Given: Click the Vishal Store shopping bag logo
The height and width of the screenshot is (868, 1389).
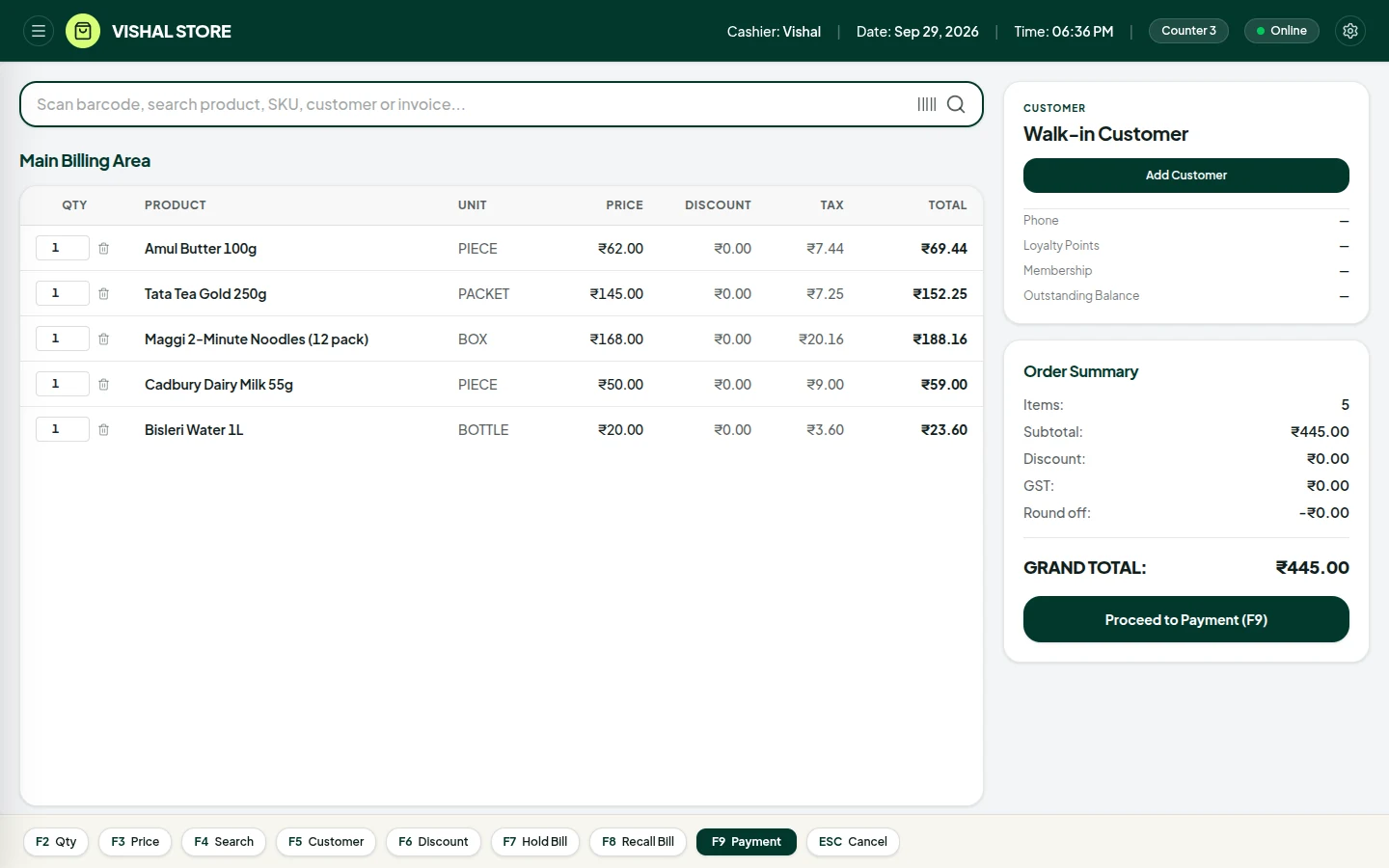Looking at the screenshot, I should tap(83, 31).
